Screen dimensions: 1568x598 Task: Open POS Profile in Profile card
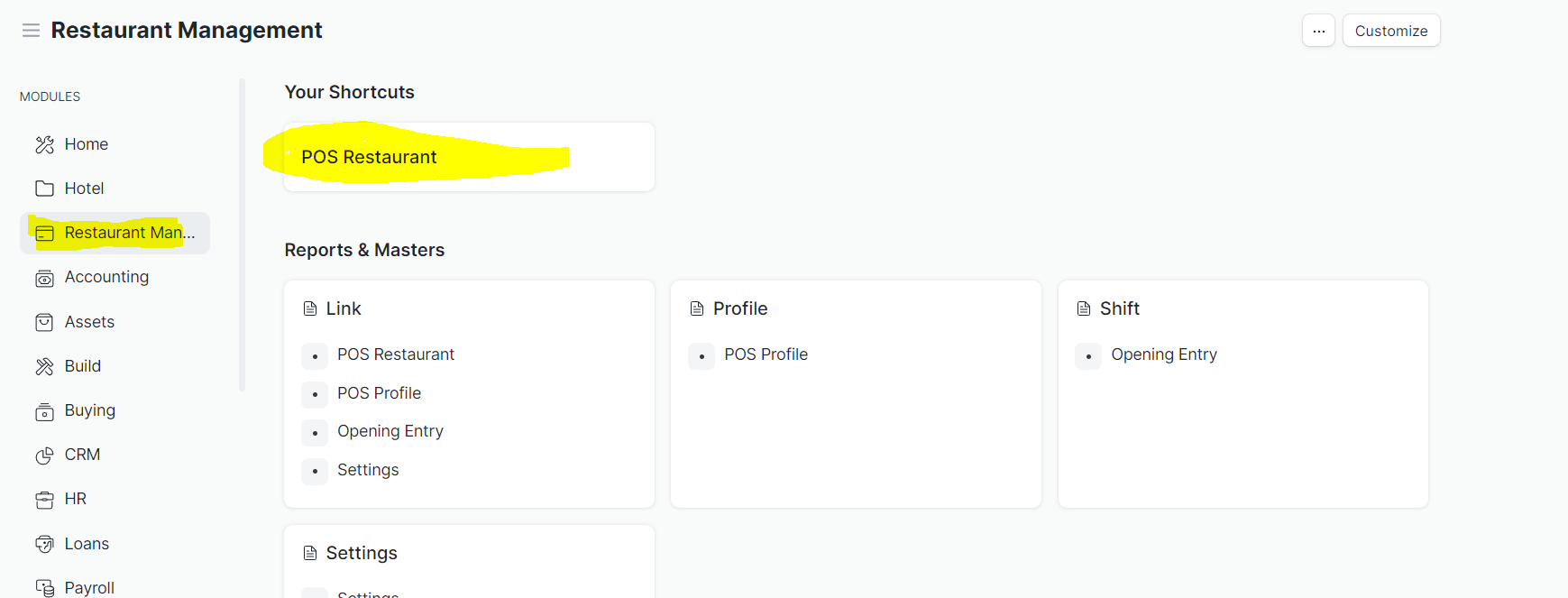(766, 354)
